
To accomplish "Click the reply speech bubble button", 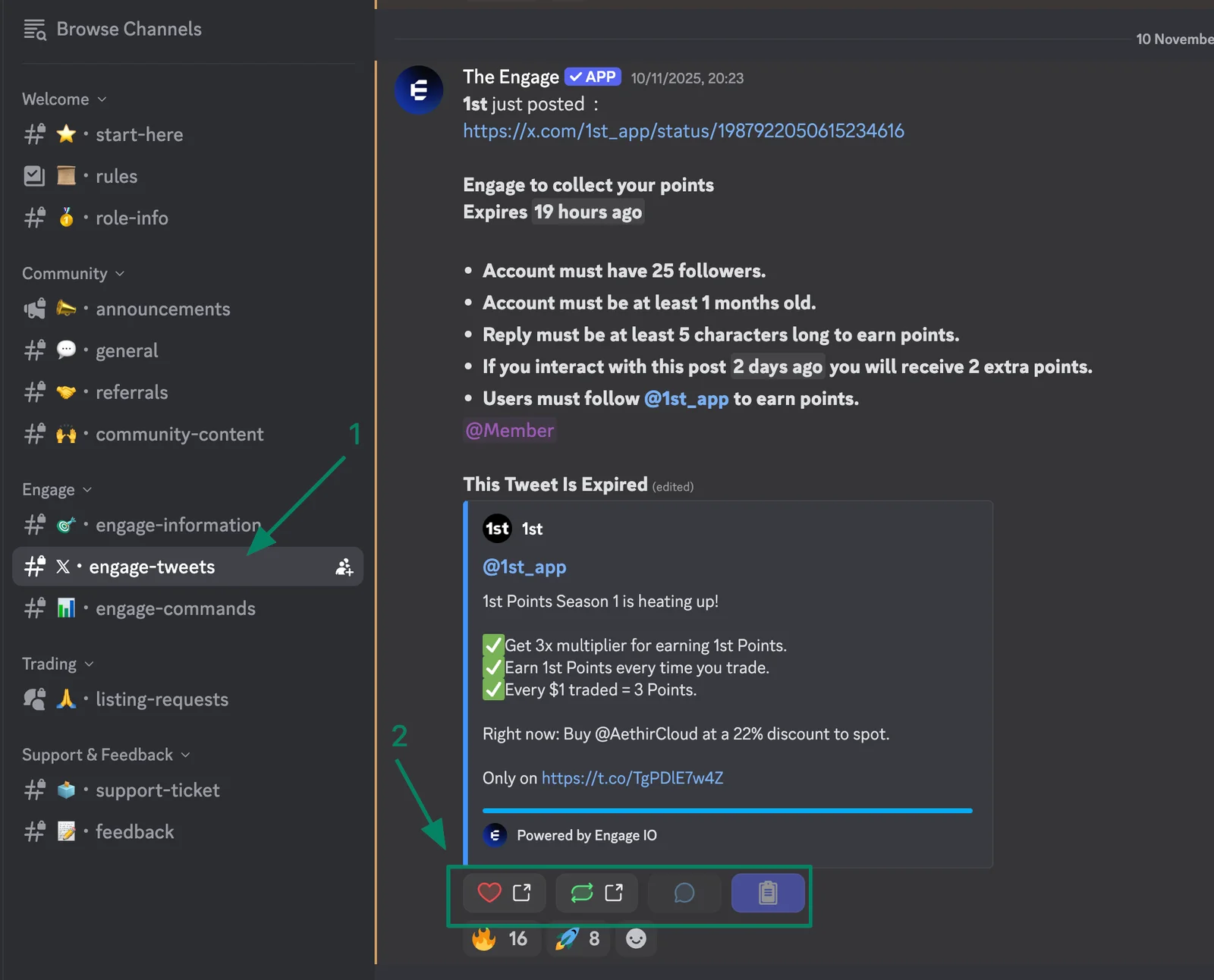I will 684,893.
